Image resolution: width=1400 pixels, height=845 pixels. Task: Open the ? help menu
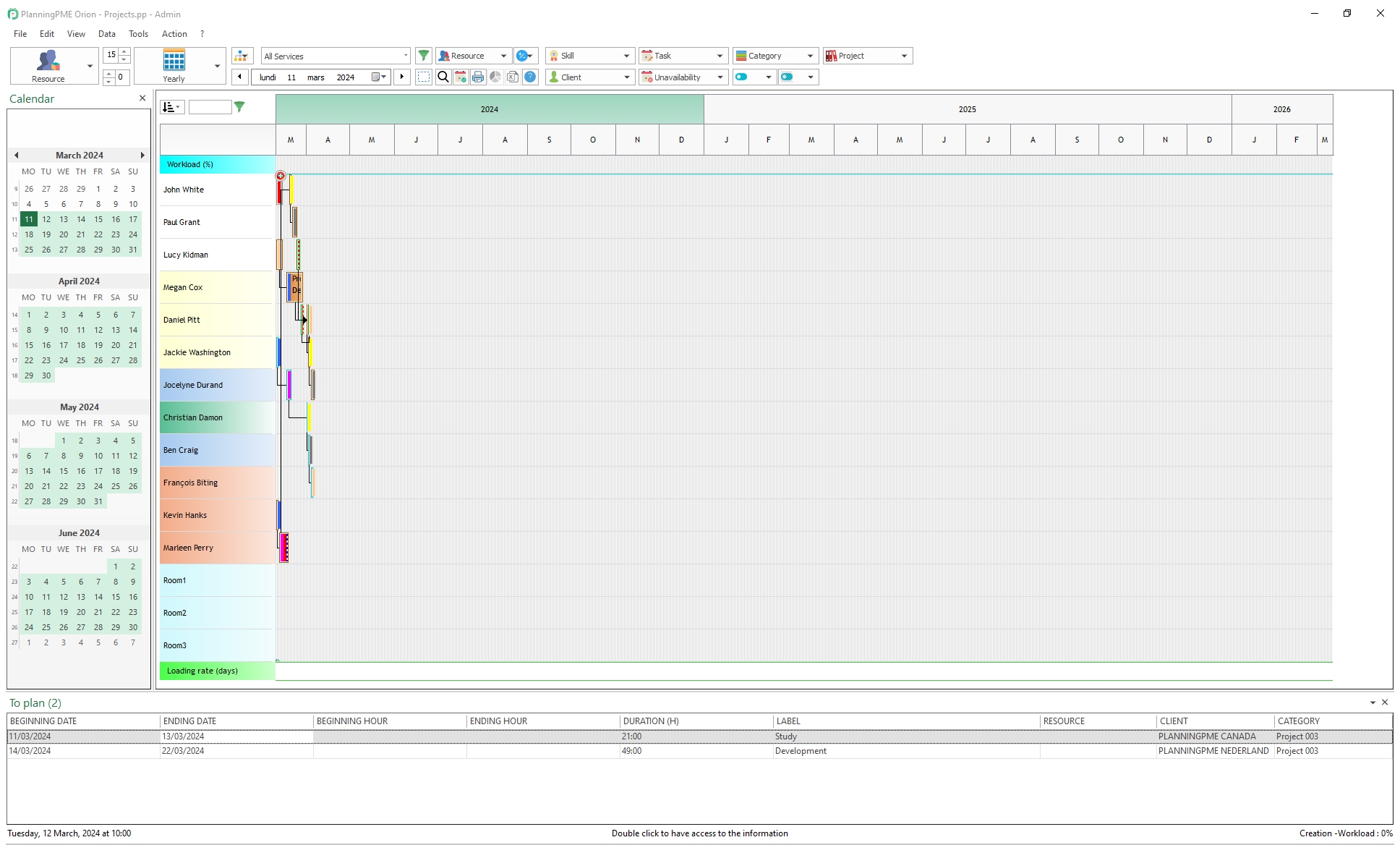[202, 34]
